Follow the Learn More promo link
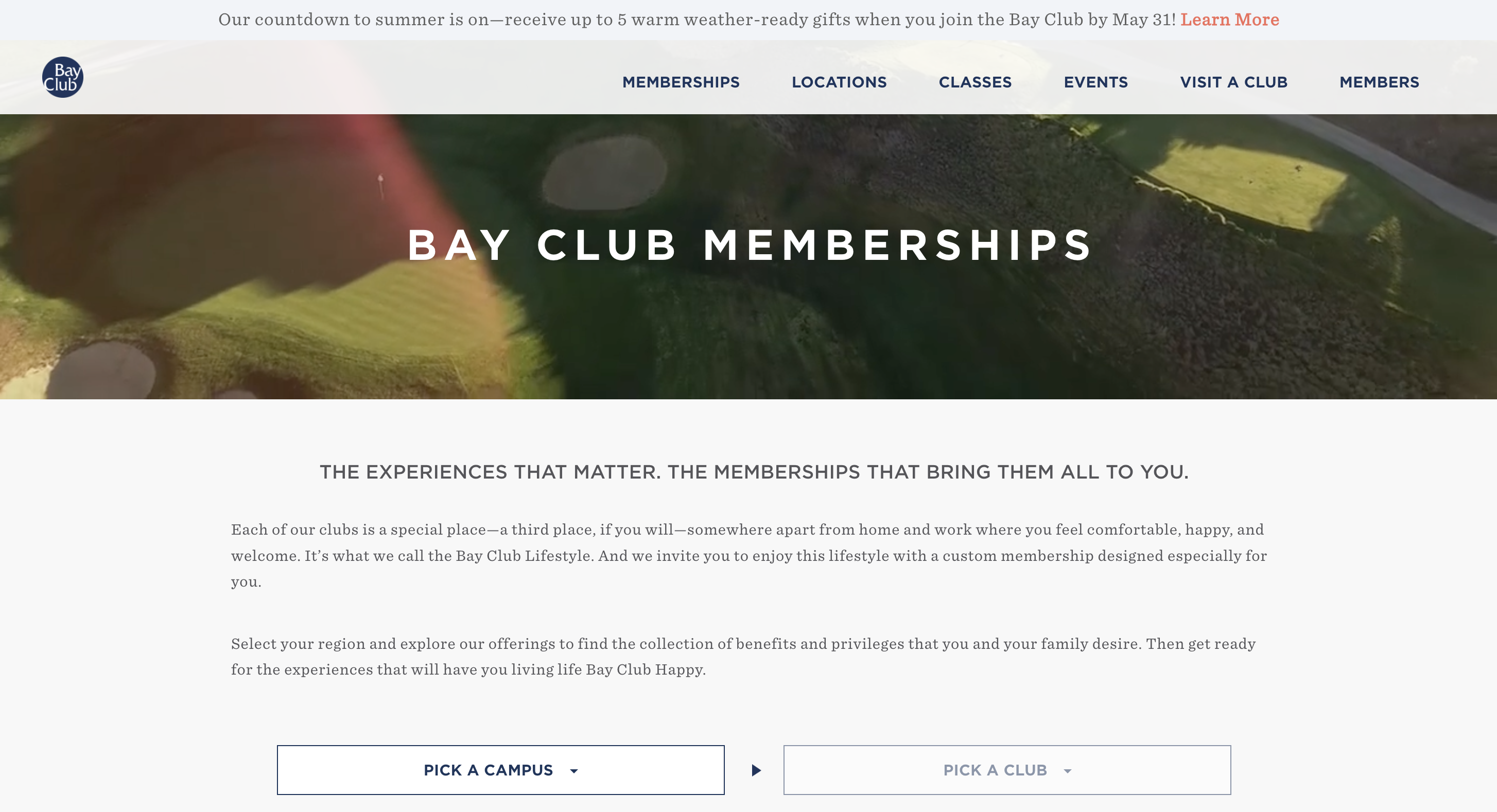Screen dimensions: 1497x812 tap(1229, 20)
